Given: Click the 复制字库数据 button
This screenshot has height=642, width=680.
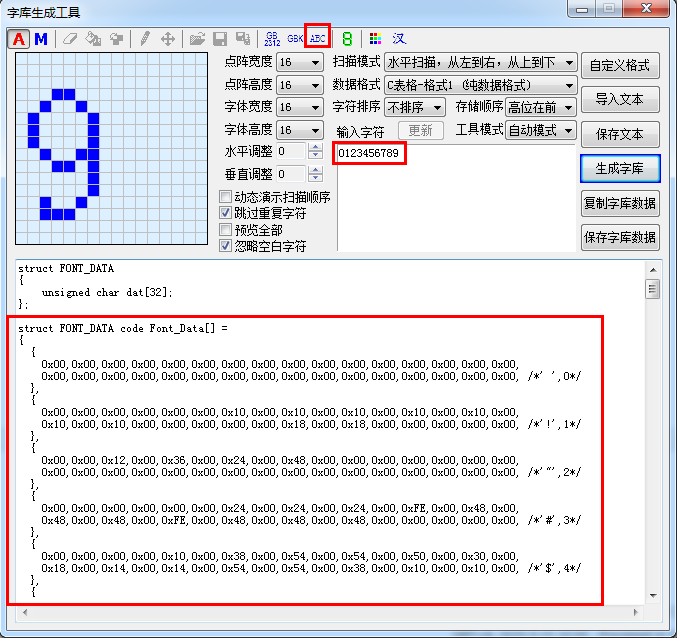Looking at the screenshot, I should coord(620,203).
